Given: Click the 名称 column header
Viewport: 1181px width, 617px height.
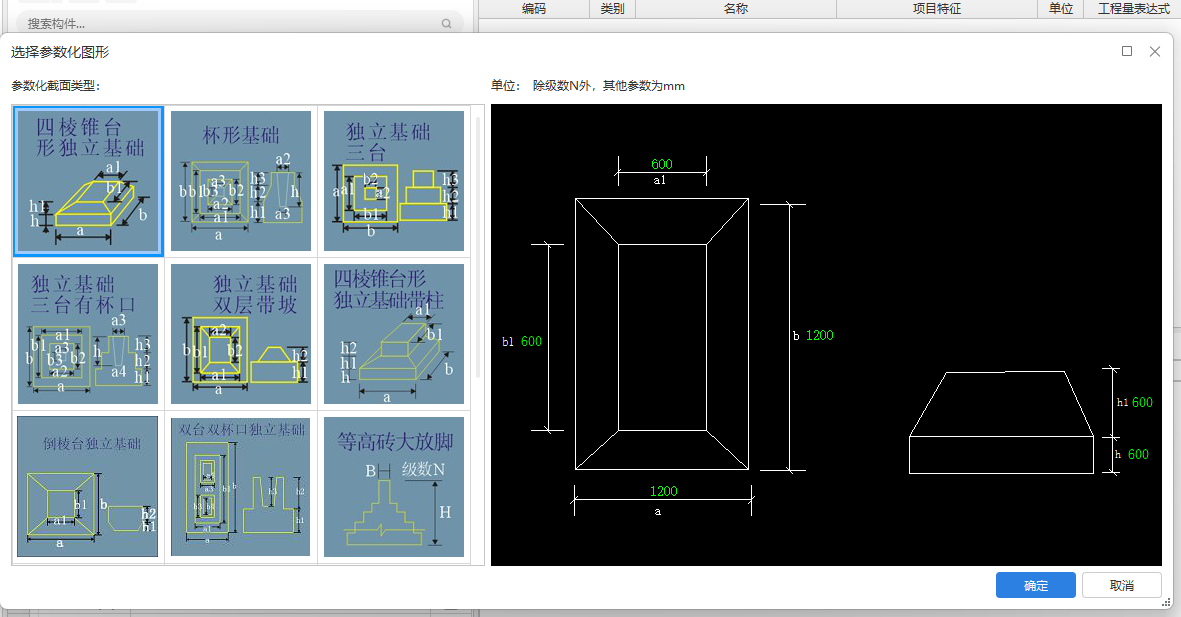Looking at the screenshot, I should (736, 8).
